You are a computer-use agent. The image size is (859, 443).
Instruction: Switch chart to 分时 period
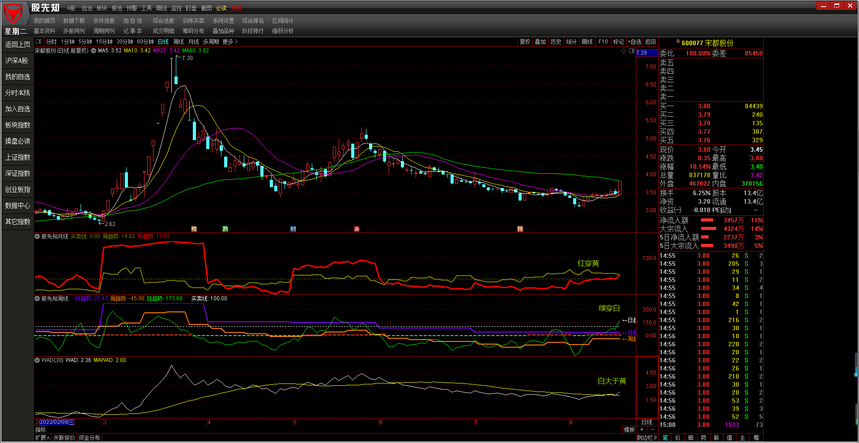51,42
